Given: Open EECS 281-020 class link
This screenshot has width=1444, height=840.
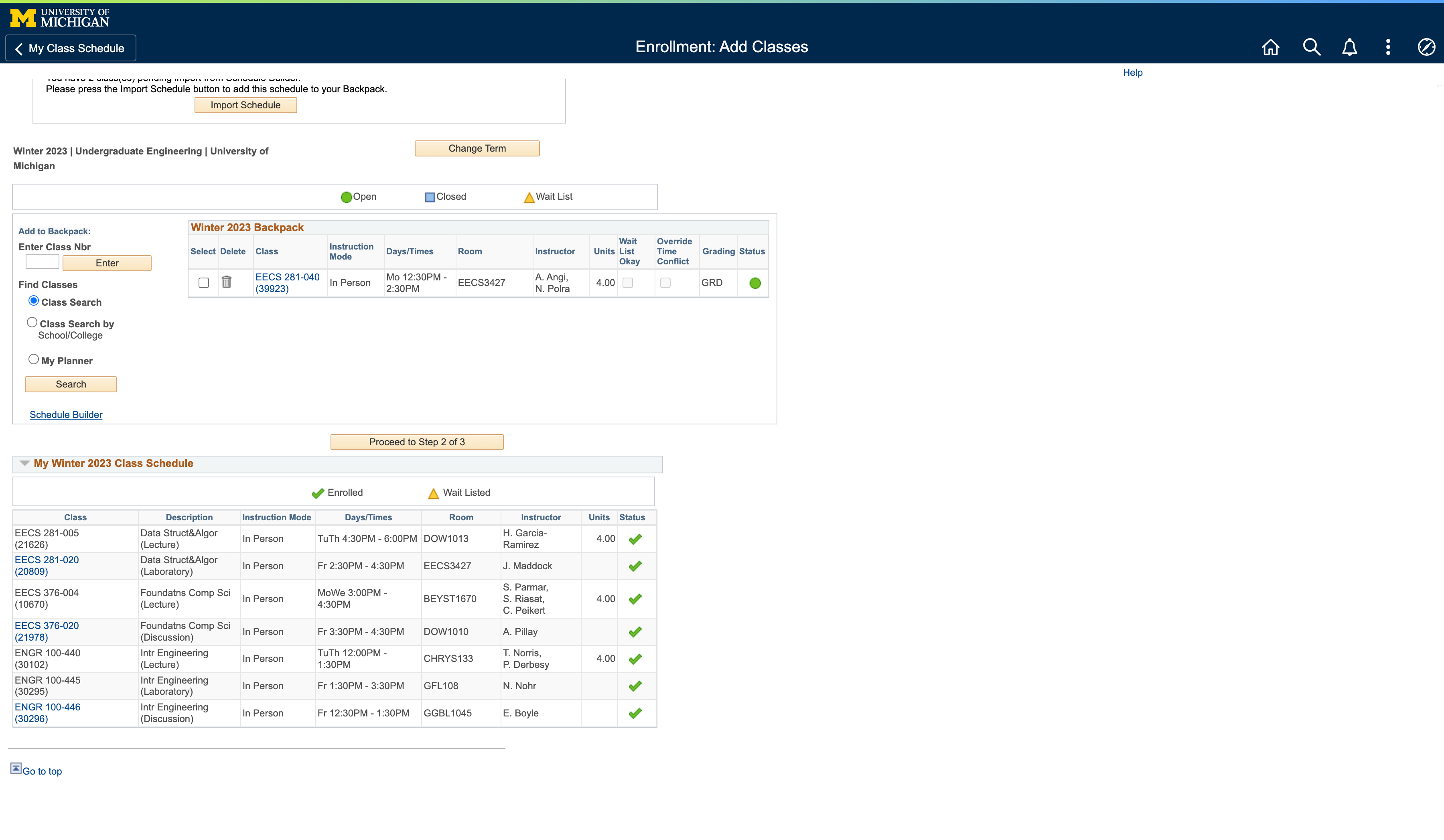Looking at the screenshot, I should pos(47,565).
